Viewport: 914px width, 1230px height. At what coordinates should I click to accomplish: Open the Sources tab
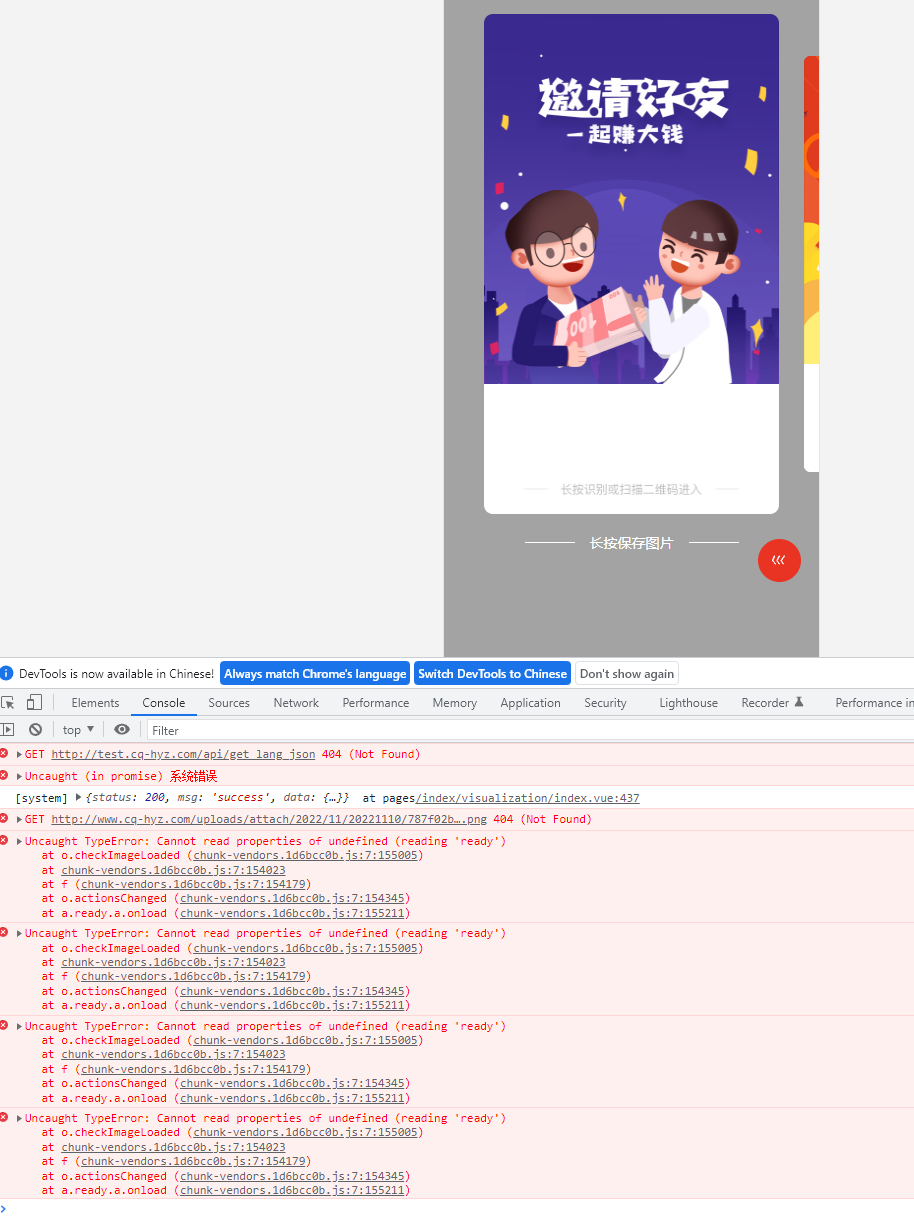point(229,703)
